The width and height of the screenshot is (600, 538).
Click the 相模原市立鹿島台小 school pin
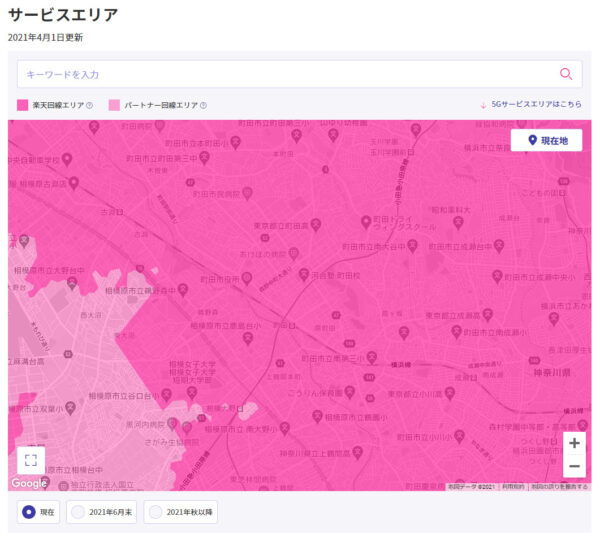[x=248, y=338]
